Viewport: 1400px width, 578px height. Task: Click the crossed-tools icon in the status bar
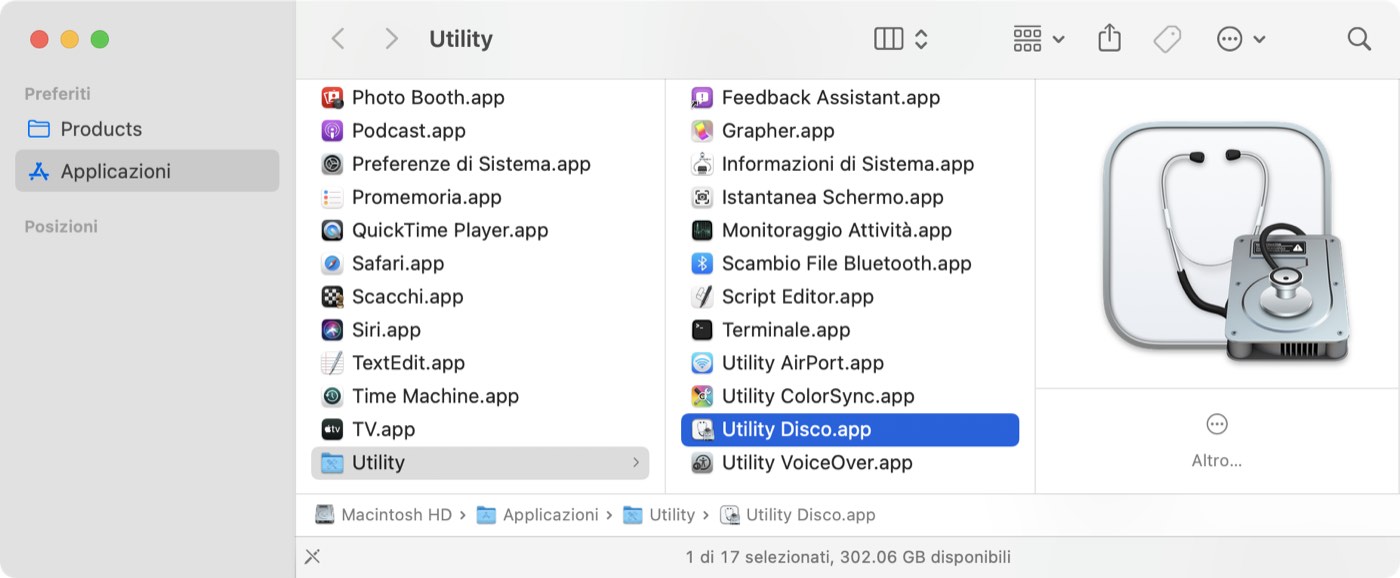pyautogui.click(x=312, y=557)
